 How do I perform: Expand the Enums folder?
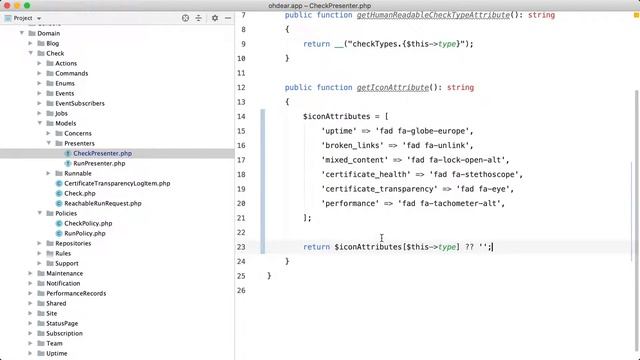[x=39, y=83]
